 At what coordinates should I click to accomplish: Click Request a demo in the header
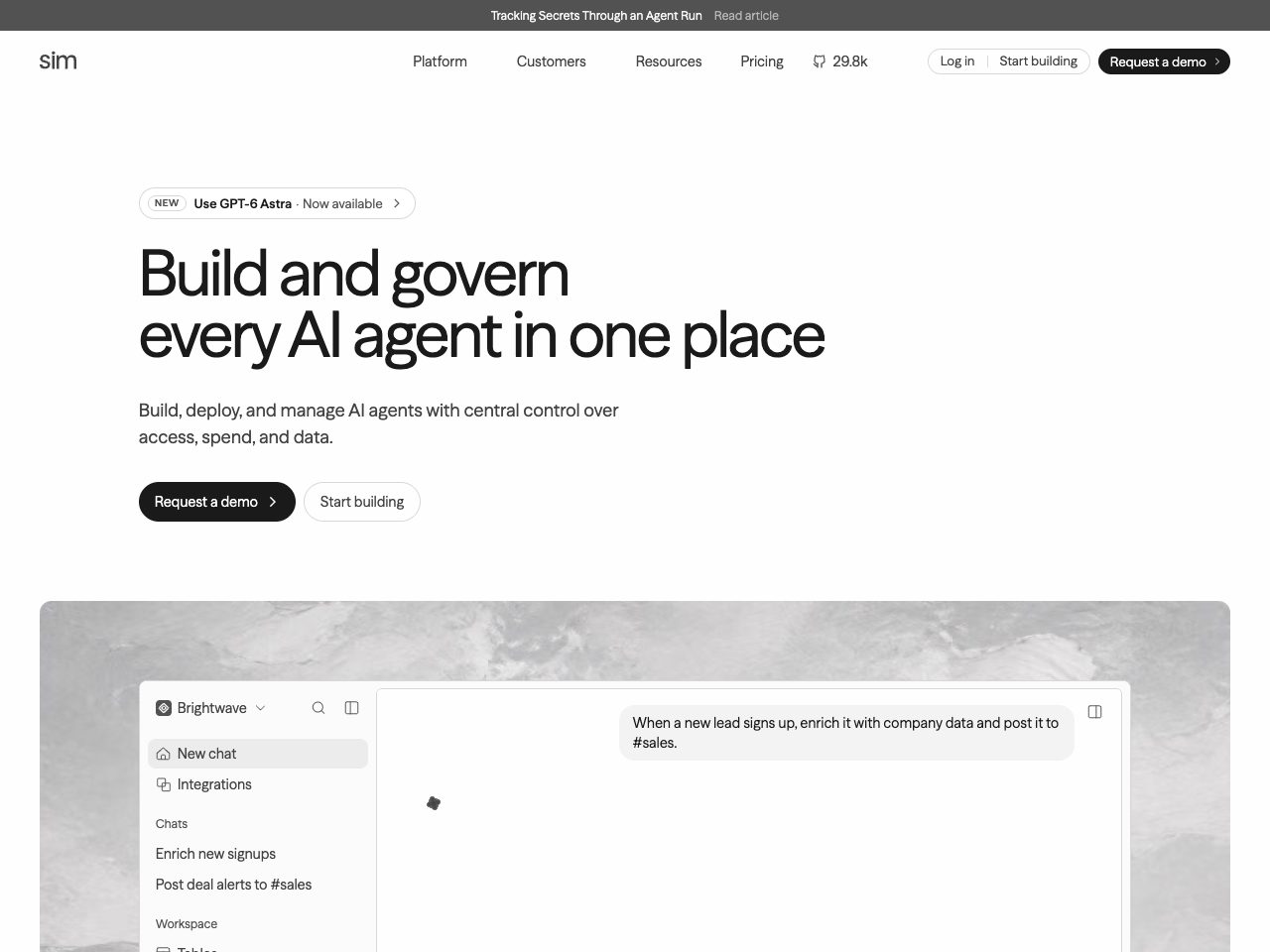click(1164, 61)
